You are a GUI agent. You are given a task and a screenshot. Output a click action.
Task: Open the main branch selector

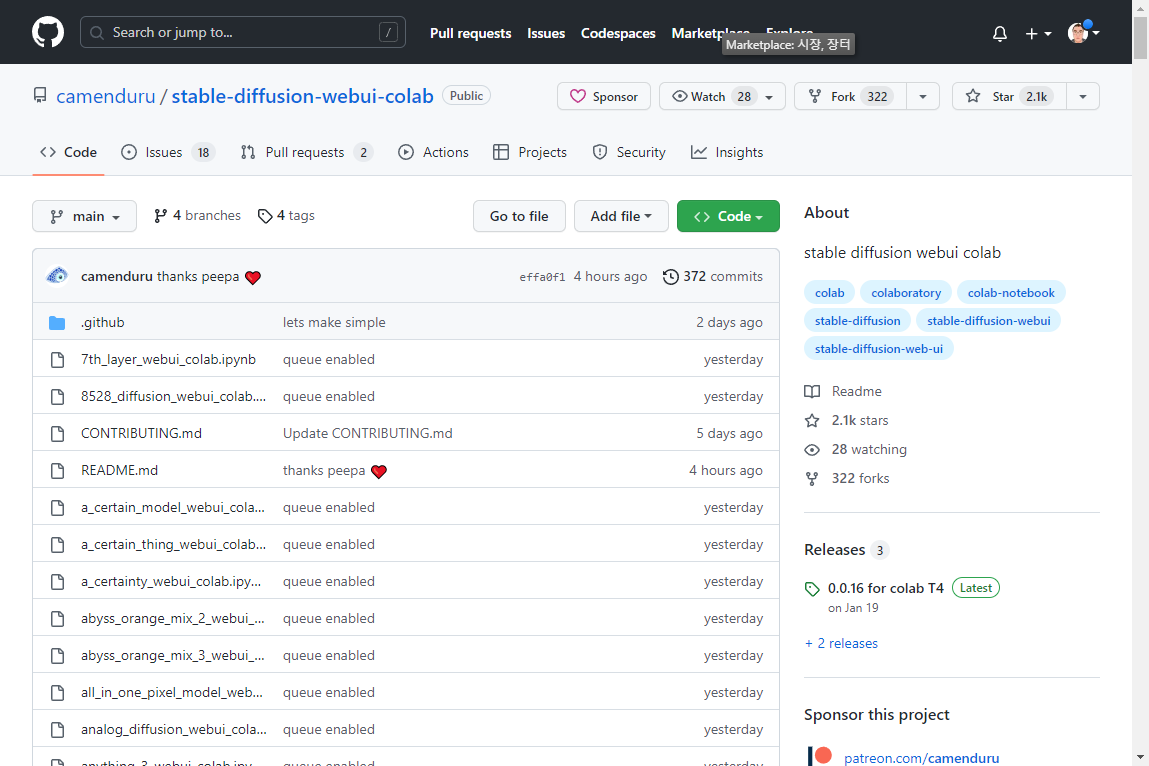click(x=84, y=216)
